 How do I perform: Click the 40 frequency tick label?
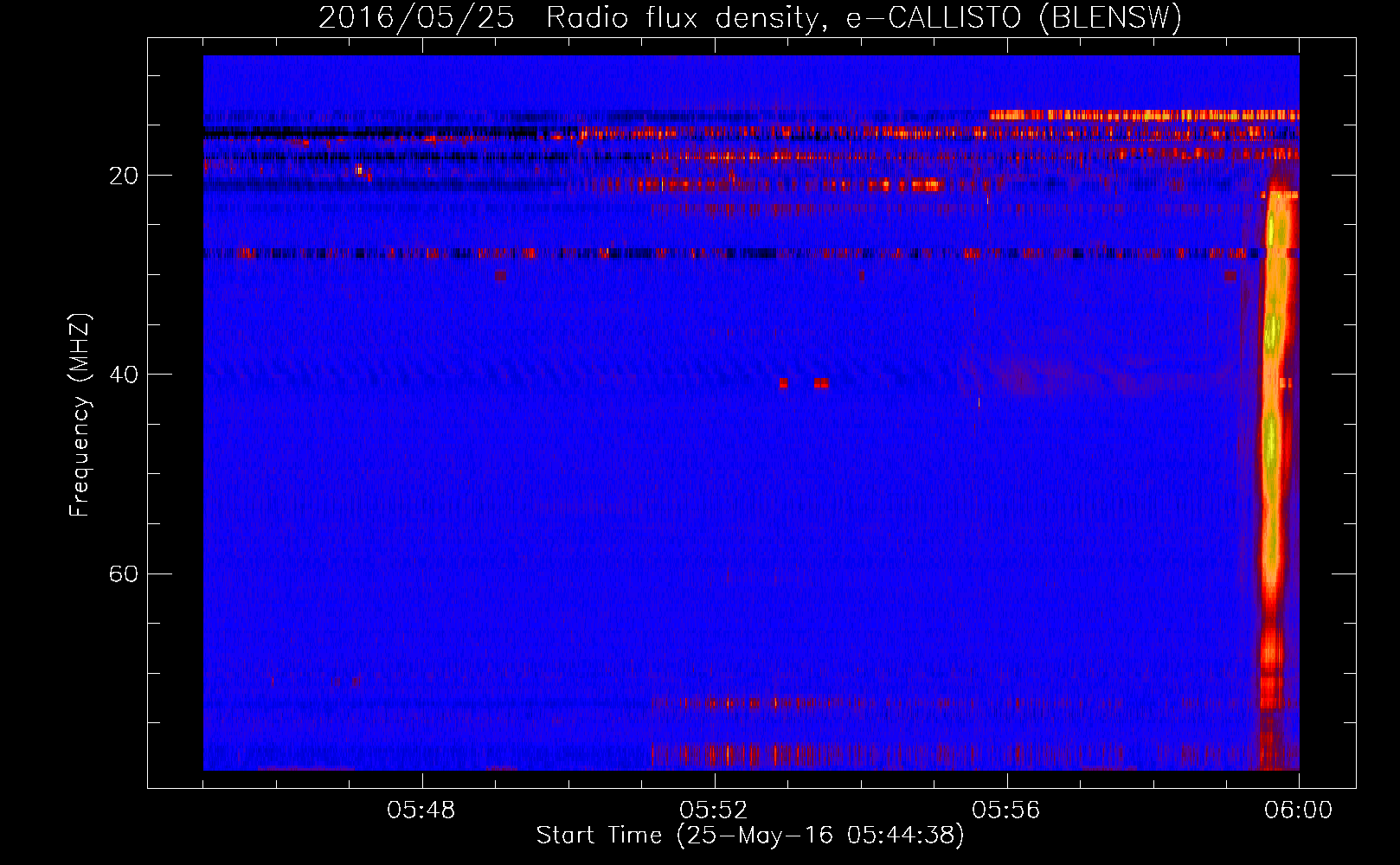pyautogui.click(x=124, y=375)
